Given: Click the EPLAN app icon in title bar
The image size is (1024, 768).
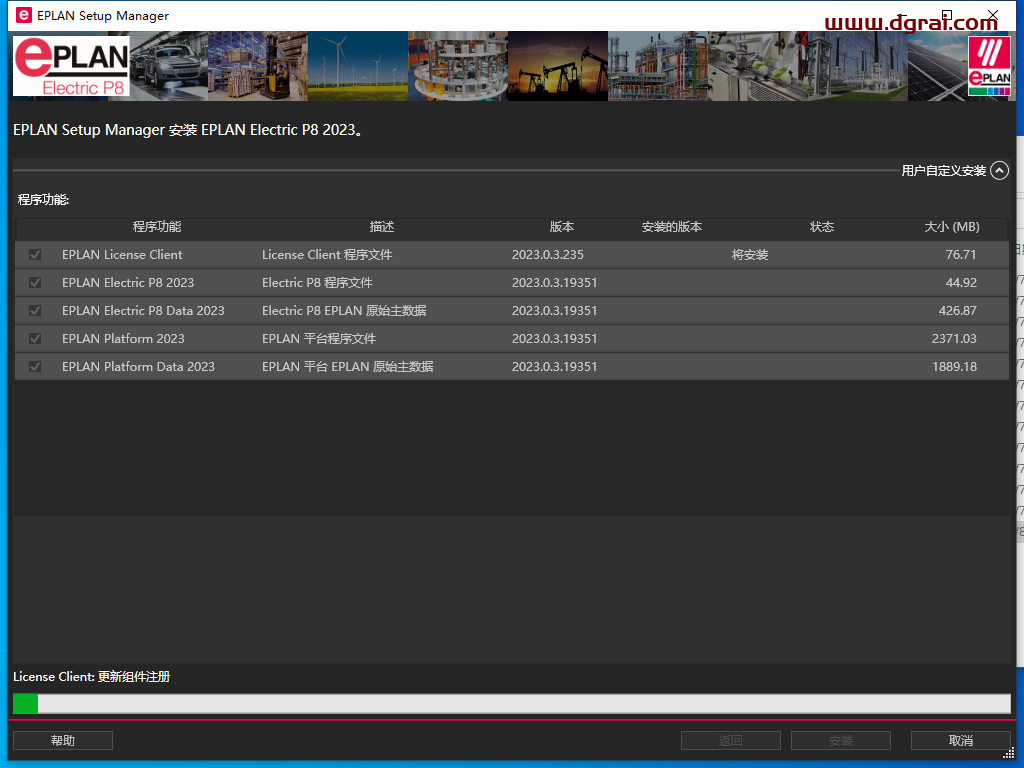Looking at the screenshot, I should pos(24,15).
